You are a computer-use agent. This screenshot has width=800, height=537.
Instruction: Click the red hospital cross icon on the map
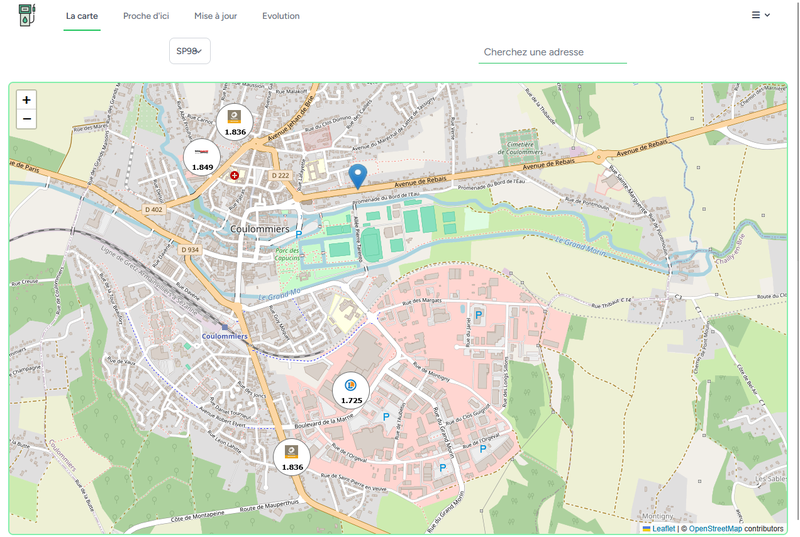tap(235, 175)
